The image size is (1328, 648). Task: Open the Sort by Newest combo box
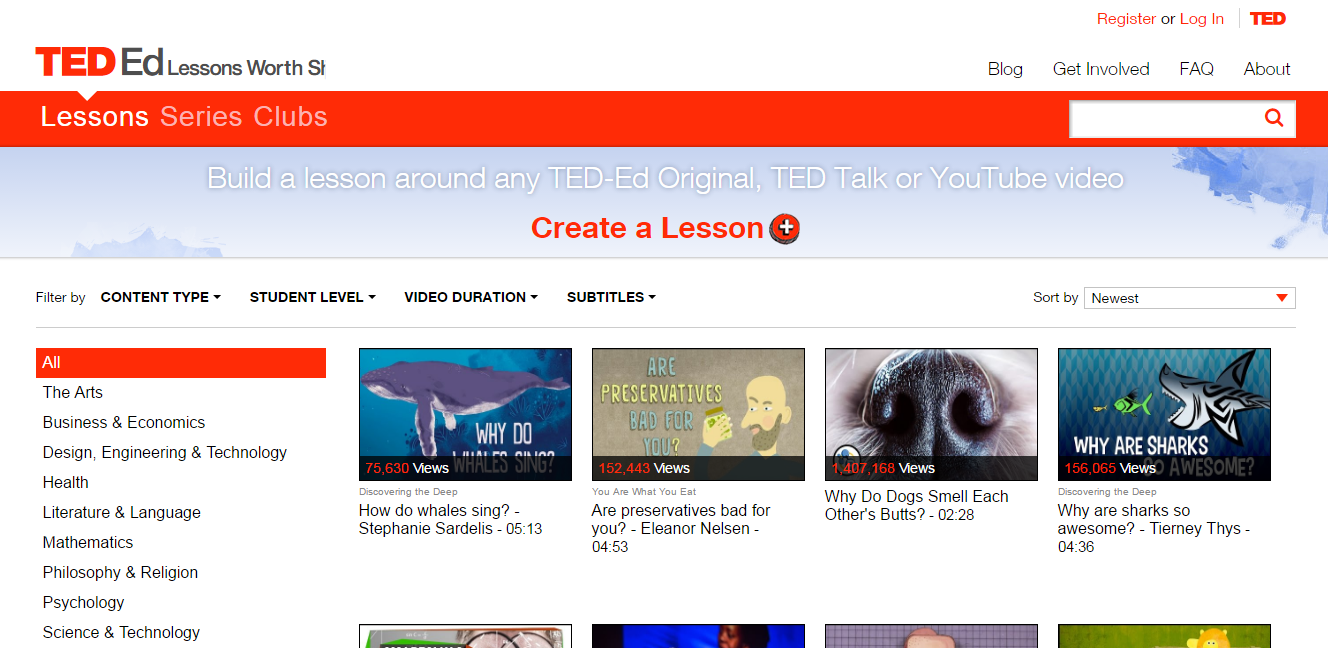(x=1189, y=298)
